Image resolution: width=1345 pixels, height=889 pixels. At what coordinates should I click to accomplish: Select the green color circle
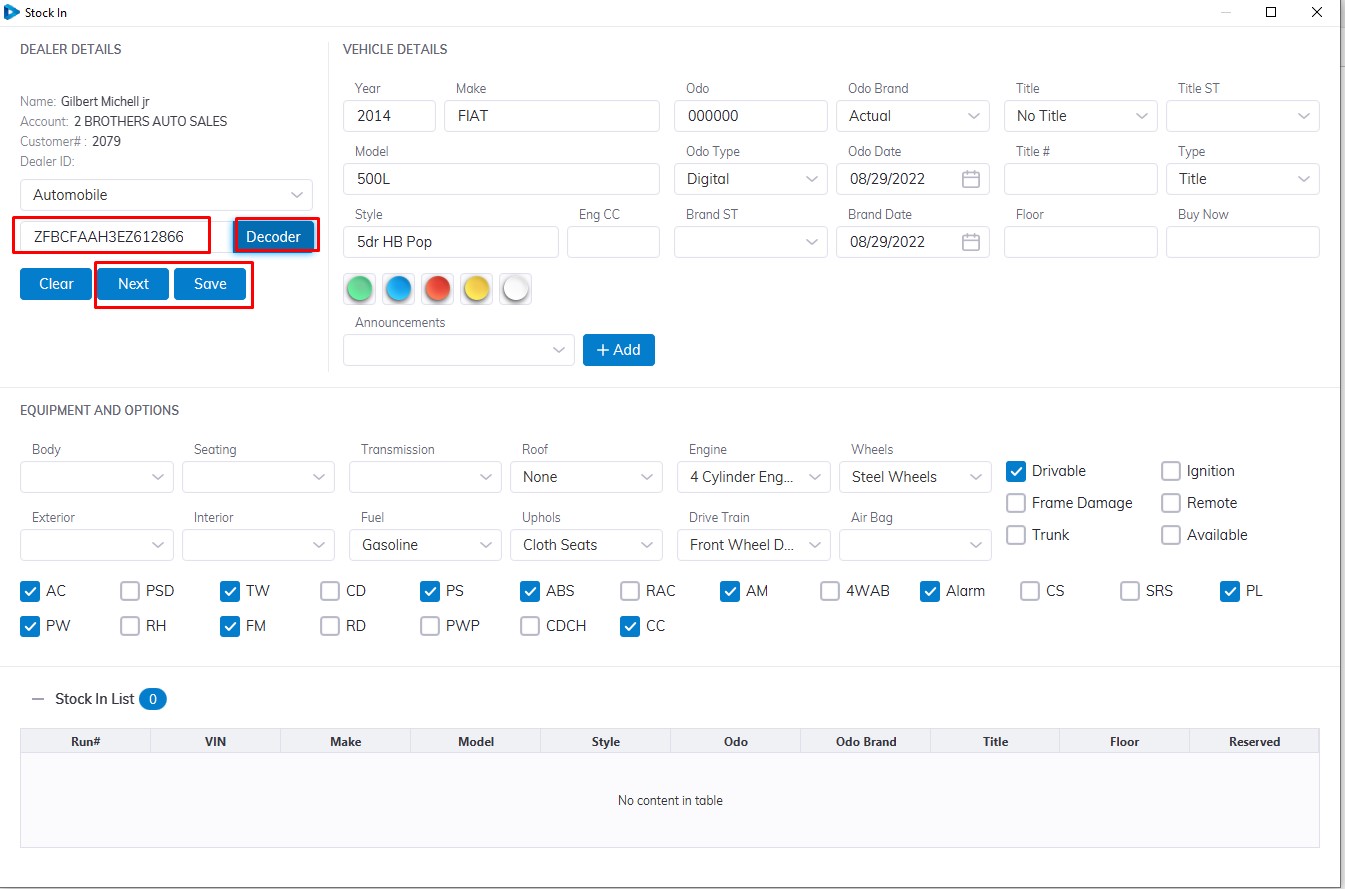360,290
